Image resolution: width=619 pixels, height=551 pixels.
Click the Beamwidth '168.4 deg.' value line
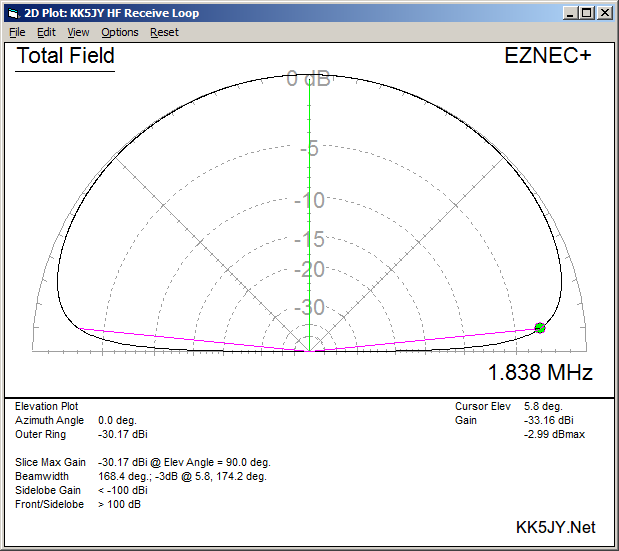(x=182, y=476)
